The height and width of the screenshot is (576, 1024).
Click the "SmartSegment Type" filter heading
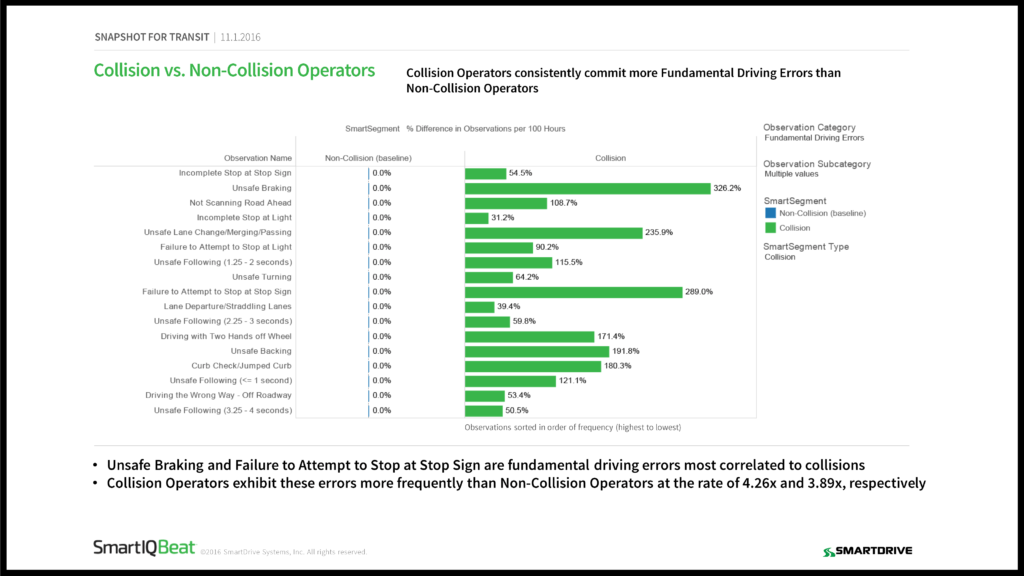[806, 247]
